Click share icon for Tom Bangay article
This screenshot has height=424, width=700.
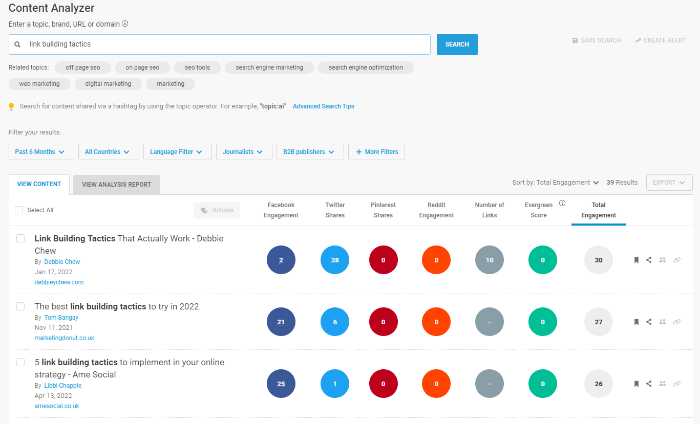tap(649, 322)
